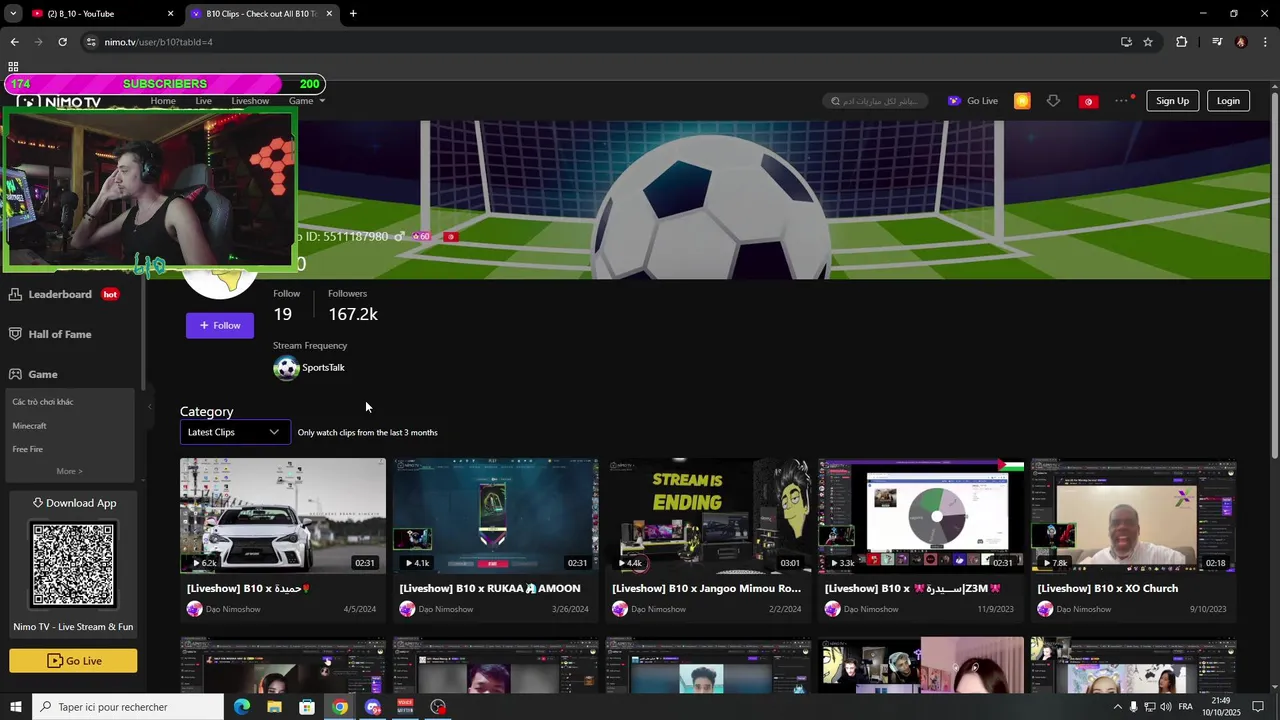This screenshot has height=720, width=1280.
Task: Click the Follow count 19
Action: [x=283, y=314]
